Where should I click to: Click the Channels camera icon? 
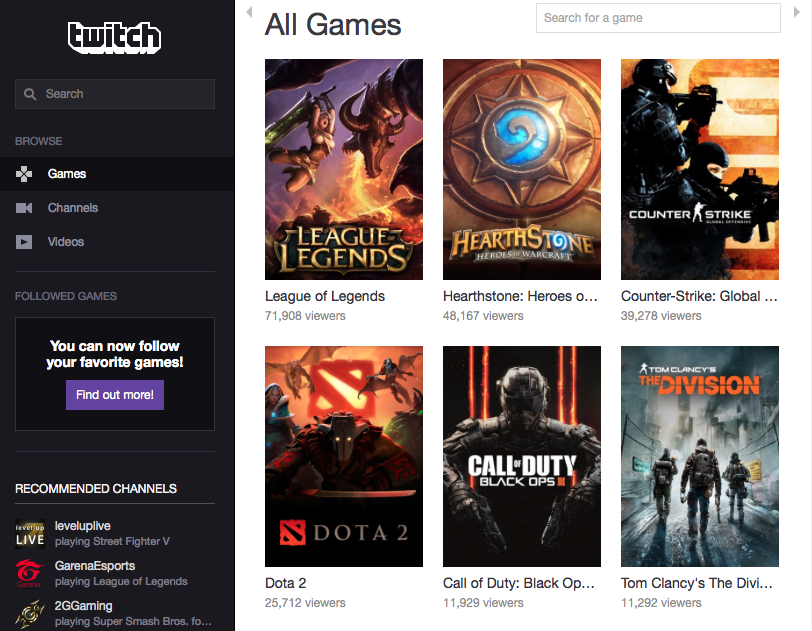24,208
